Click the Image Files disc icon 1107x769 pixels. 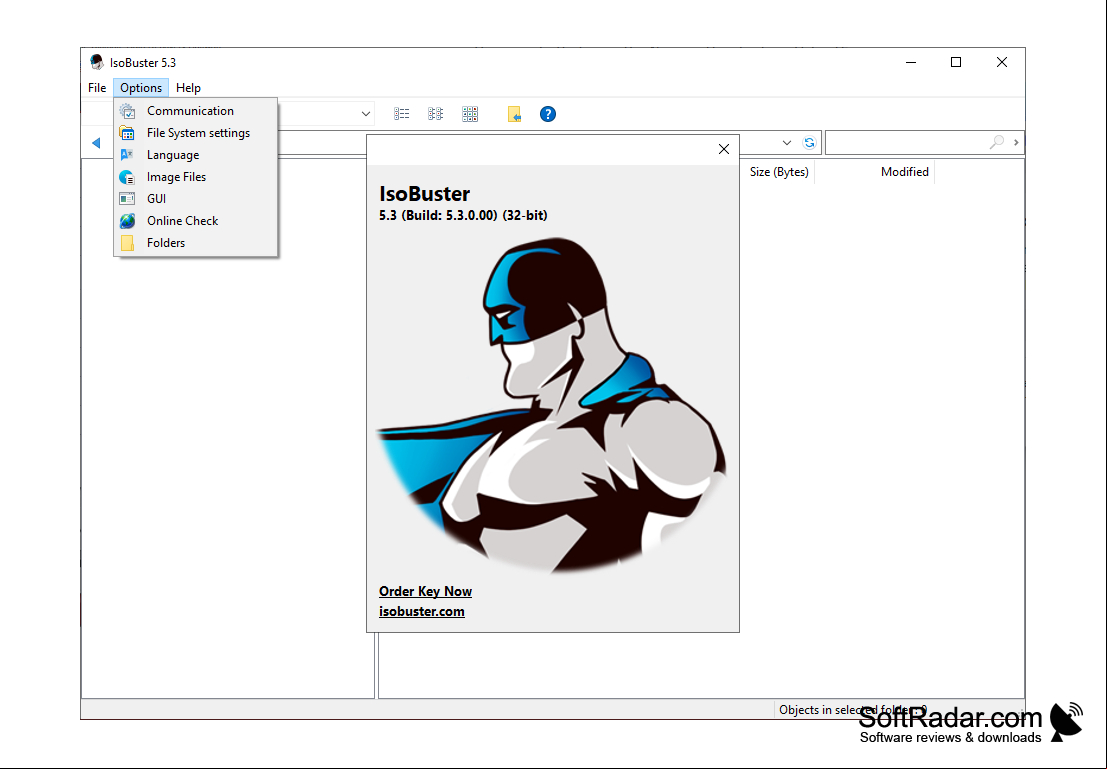click(127, 177)
